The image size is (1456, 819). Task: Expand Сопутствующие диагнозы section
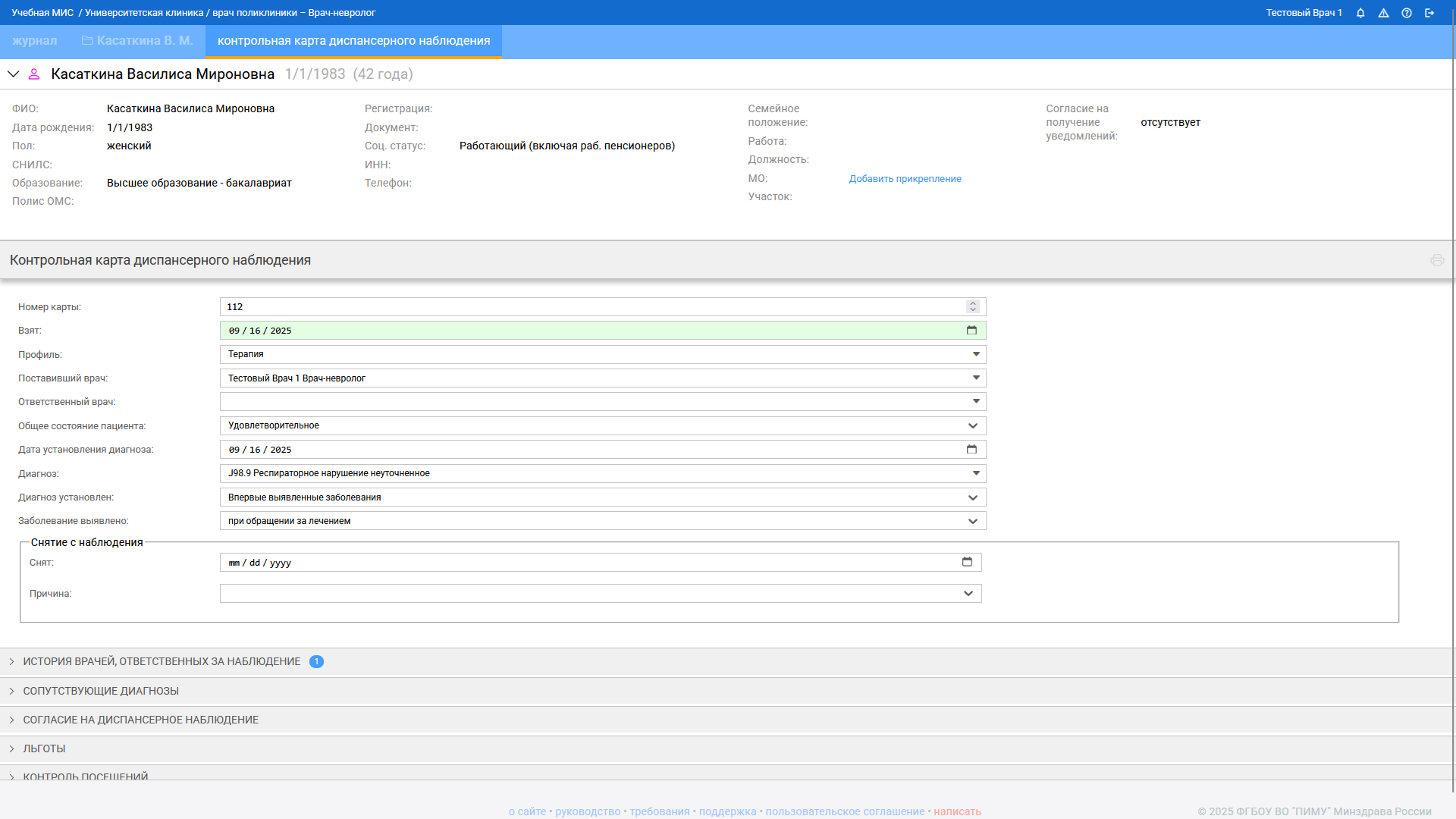101,691
